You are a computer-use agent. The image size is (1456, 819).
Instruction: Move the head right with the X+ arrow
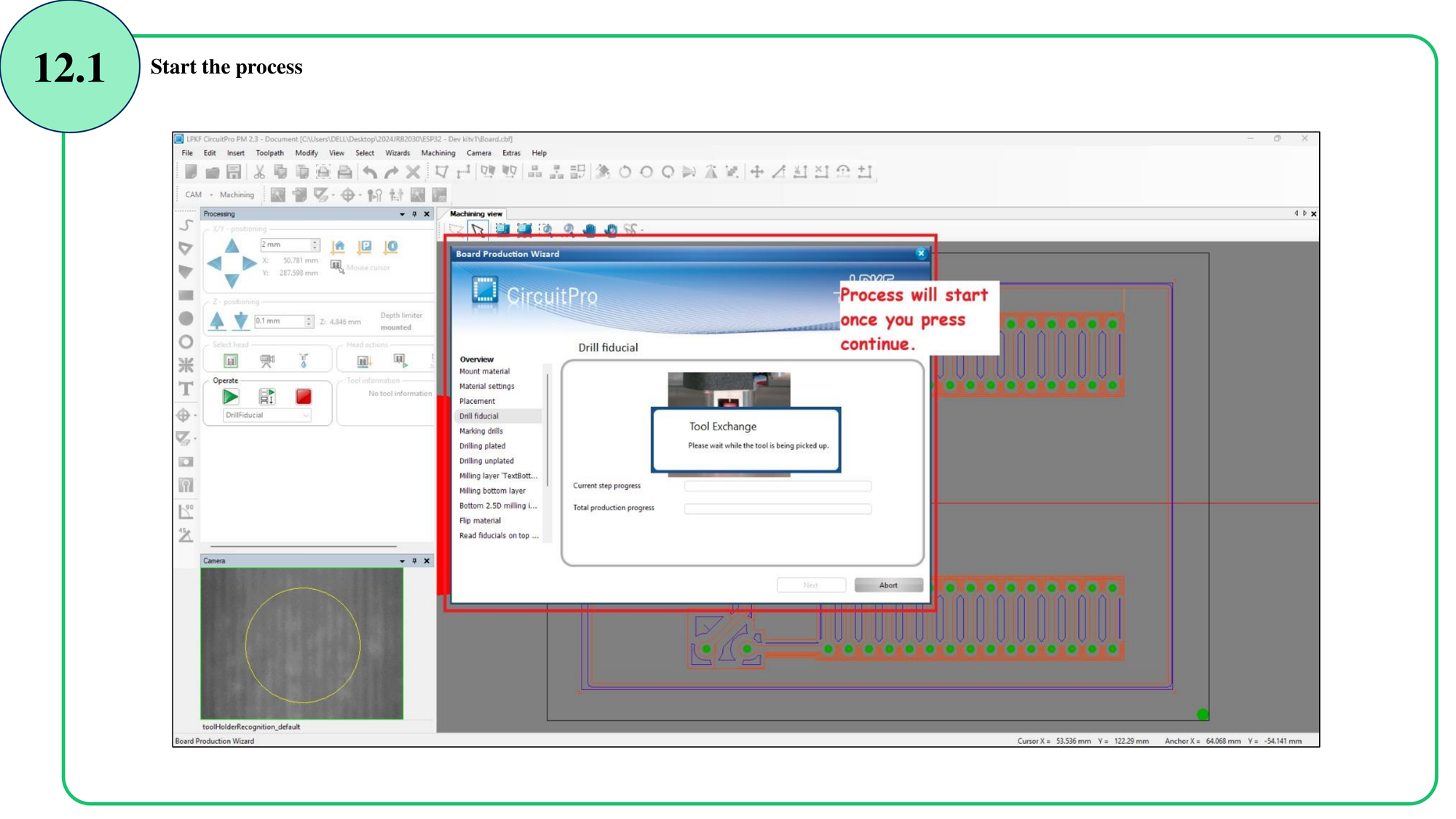coord(249,264)
